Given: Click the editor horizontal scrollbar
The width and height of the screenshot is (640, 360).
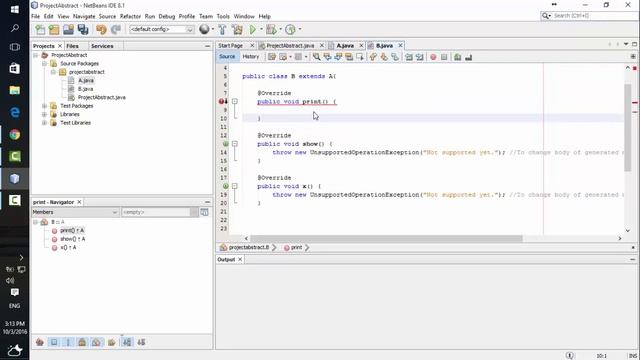Looking at the screenshot, I should [386, 238].
